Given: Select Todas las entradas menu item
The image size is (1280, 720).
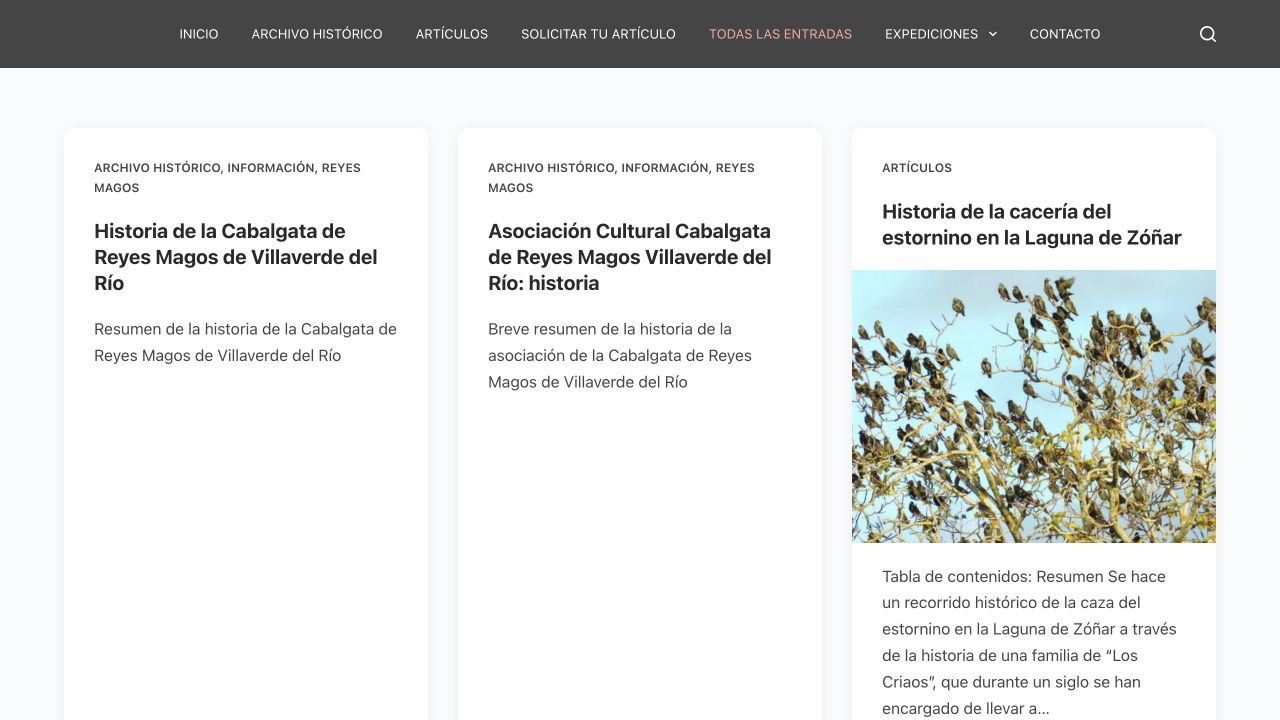Looking at the screenshot, I should pos(780,34).
